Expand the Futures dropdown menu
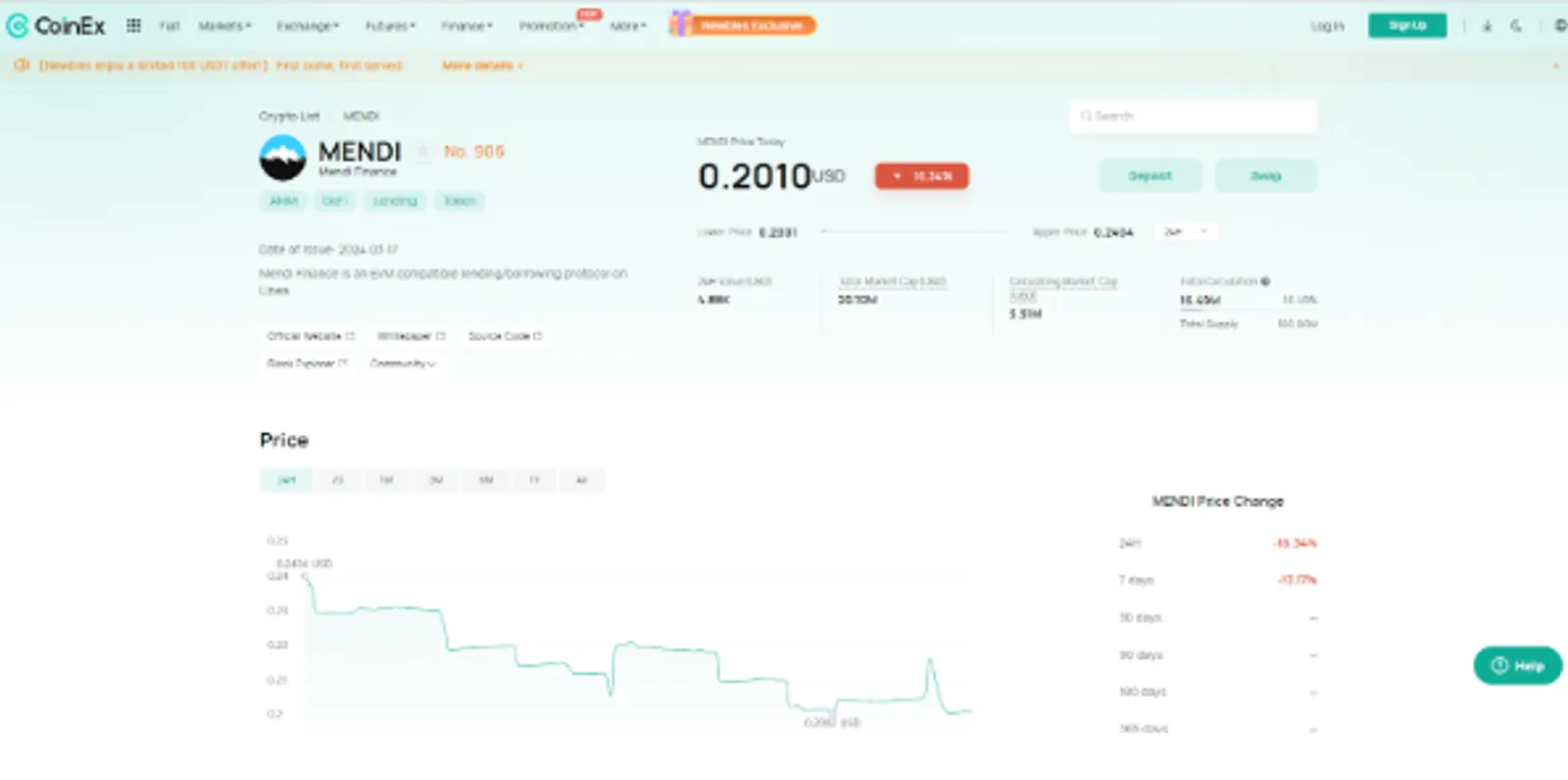 [390, 26]
